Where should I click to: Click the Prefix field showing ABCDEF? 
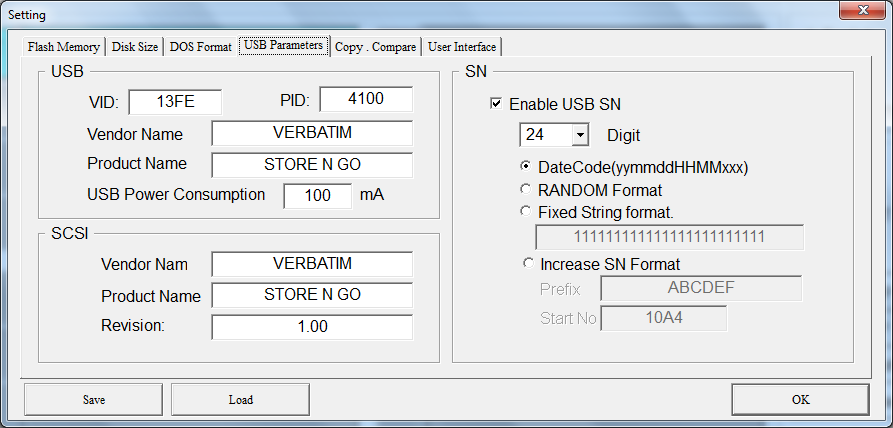tap(701, 289)
